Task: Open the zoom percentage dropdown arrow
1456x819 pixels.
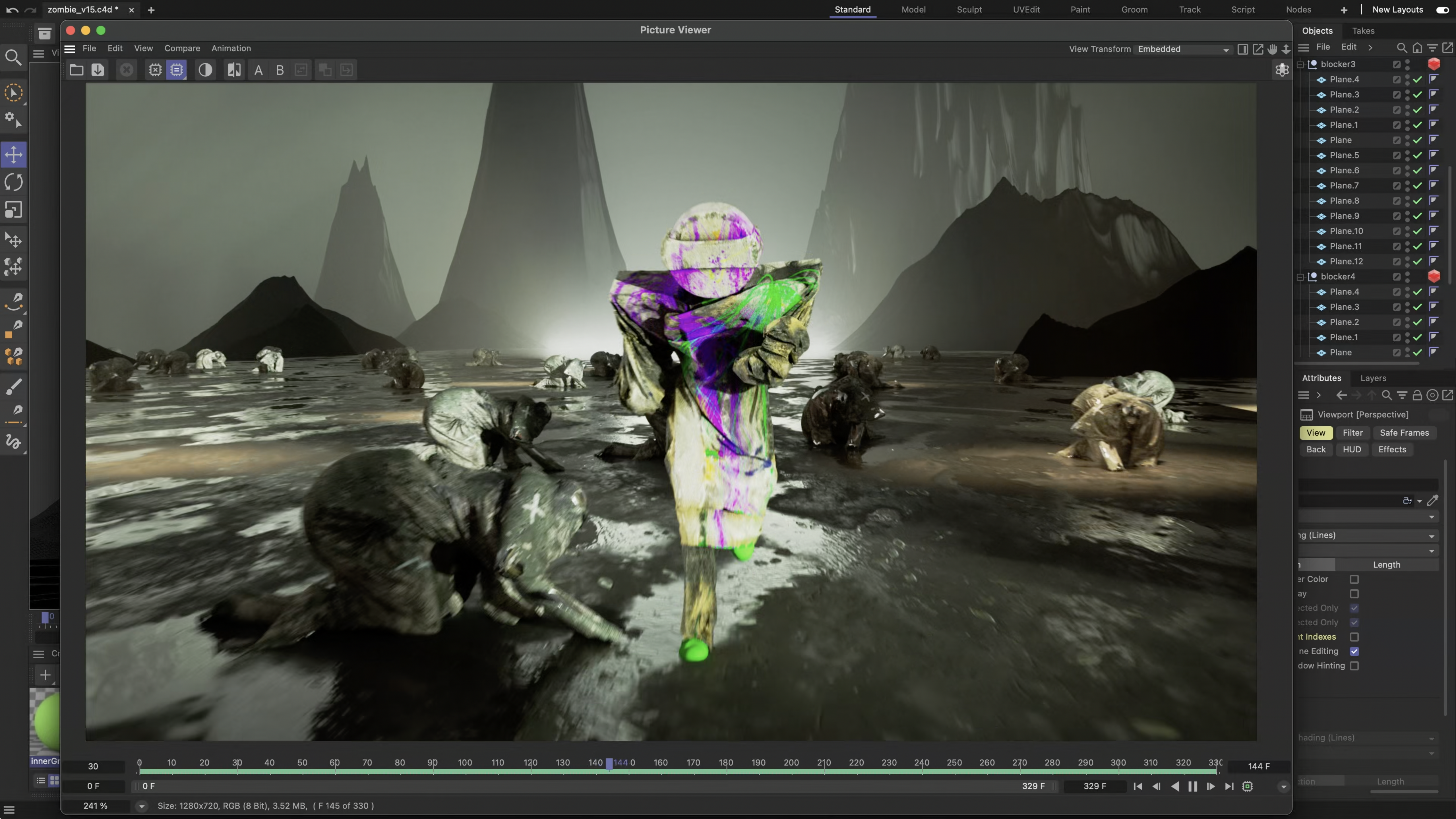Action: pos(141,806)
